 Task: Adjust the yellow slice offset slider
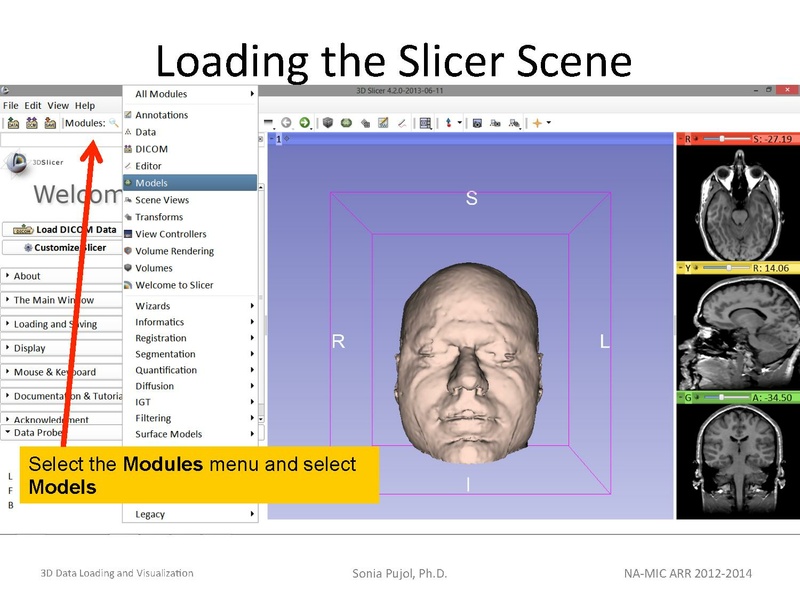point(727,268)
